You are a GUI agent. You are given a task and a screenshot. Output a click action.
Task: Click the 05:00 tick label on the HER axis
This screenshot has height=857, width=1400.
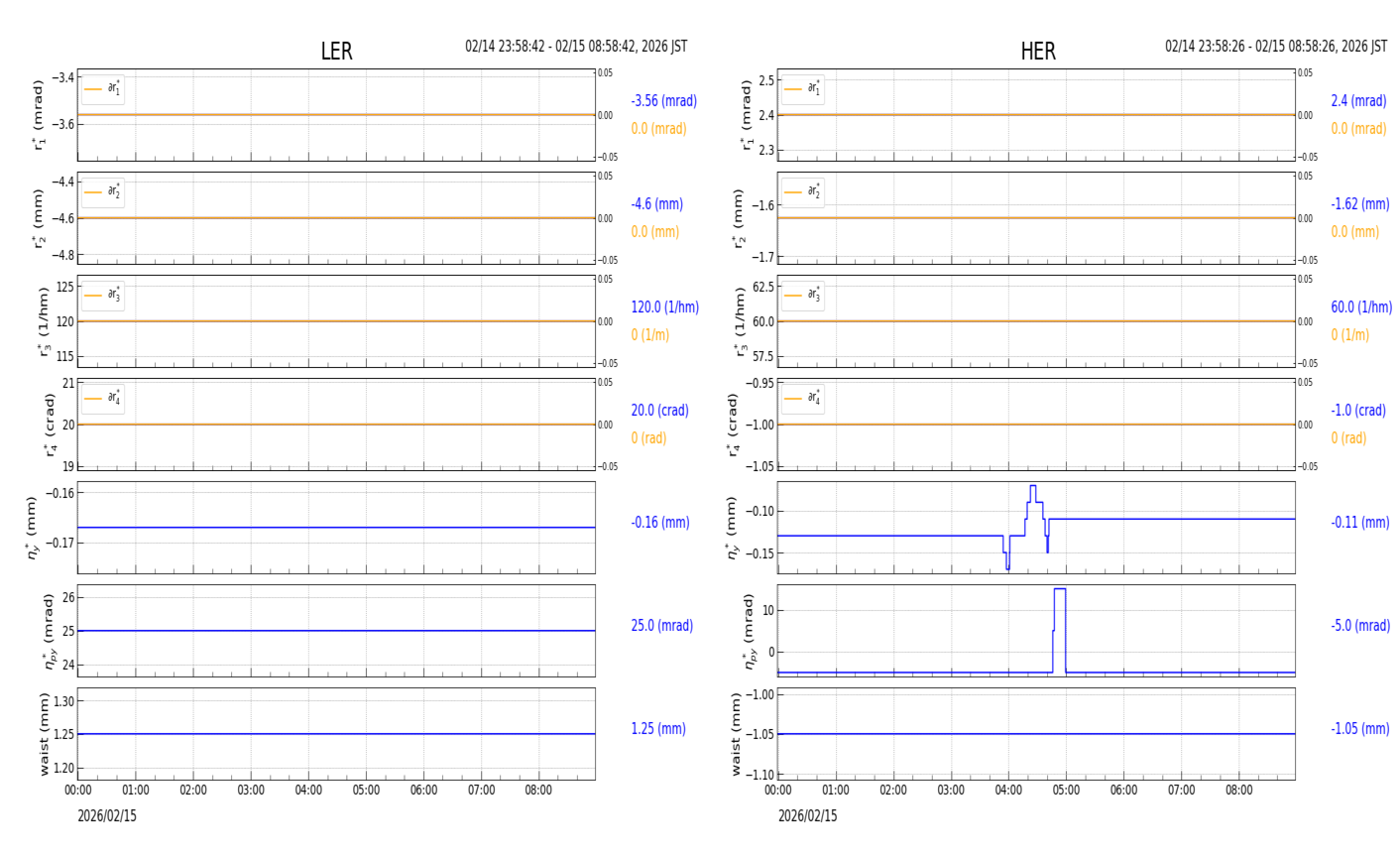[x=1066, y=792]
